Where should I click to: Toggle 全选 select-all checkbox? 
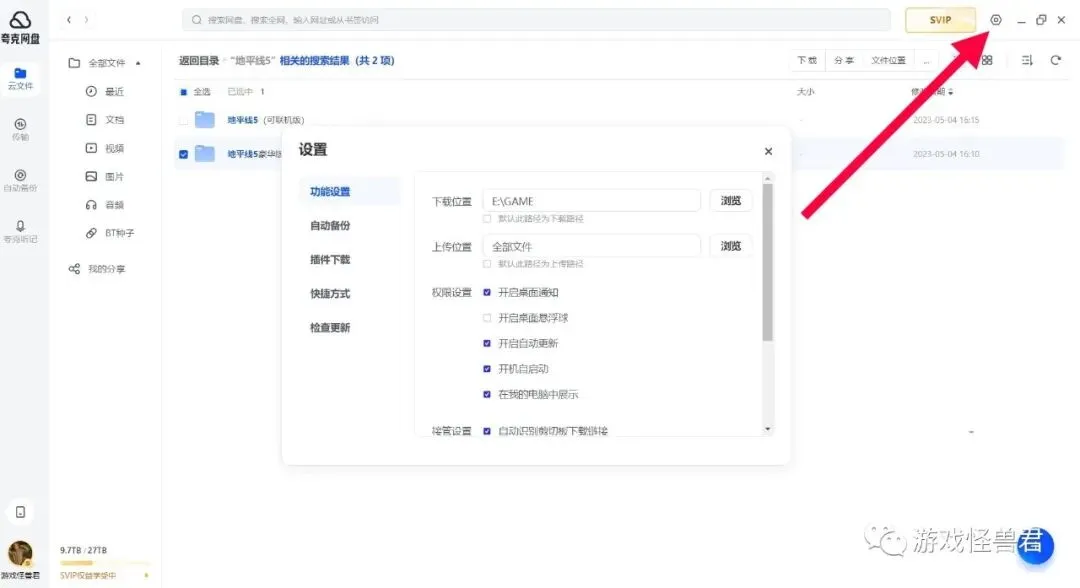pos(183,92)
